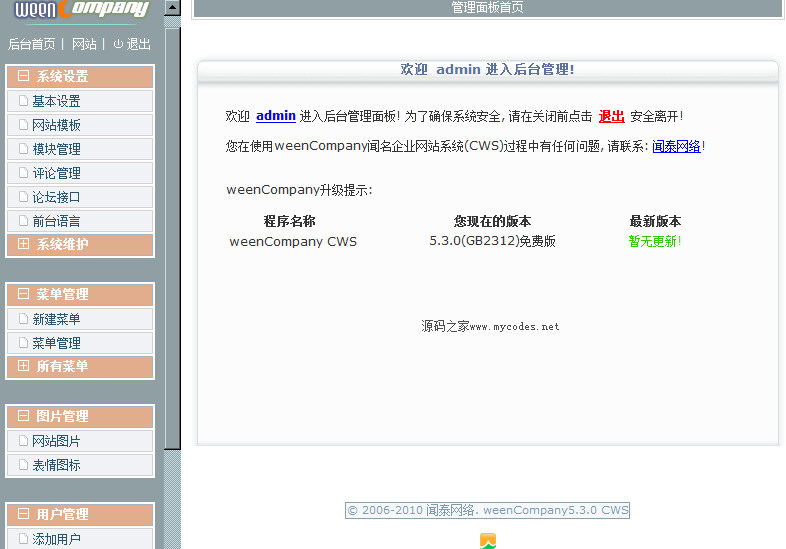Screen dimensions: 786x549
Task: Go to 后台首页 in top navigation
Action: click(x=32, y=44)
